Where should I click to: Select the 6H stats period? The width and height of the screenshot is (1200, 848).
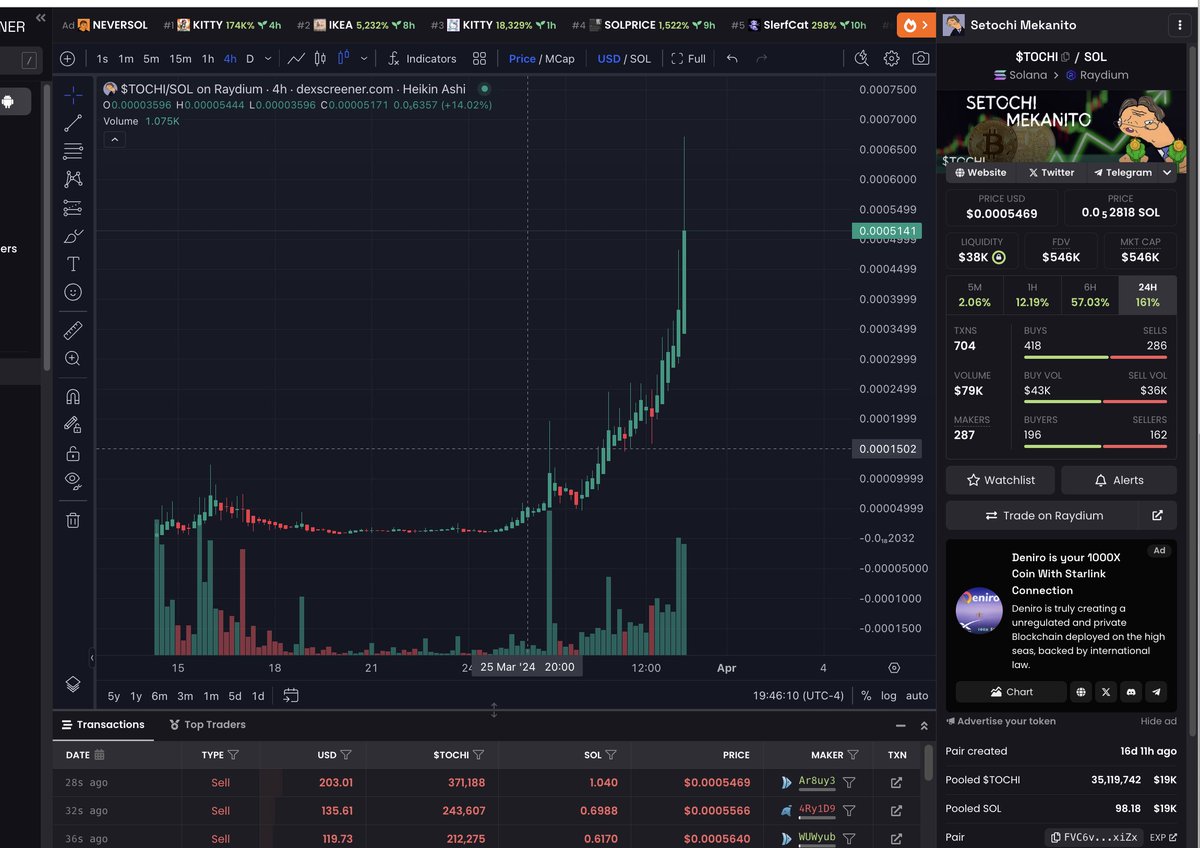(1090, 295)
